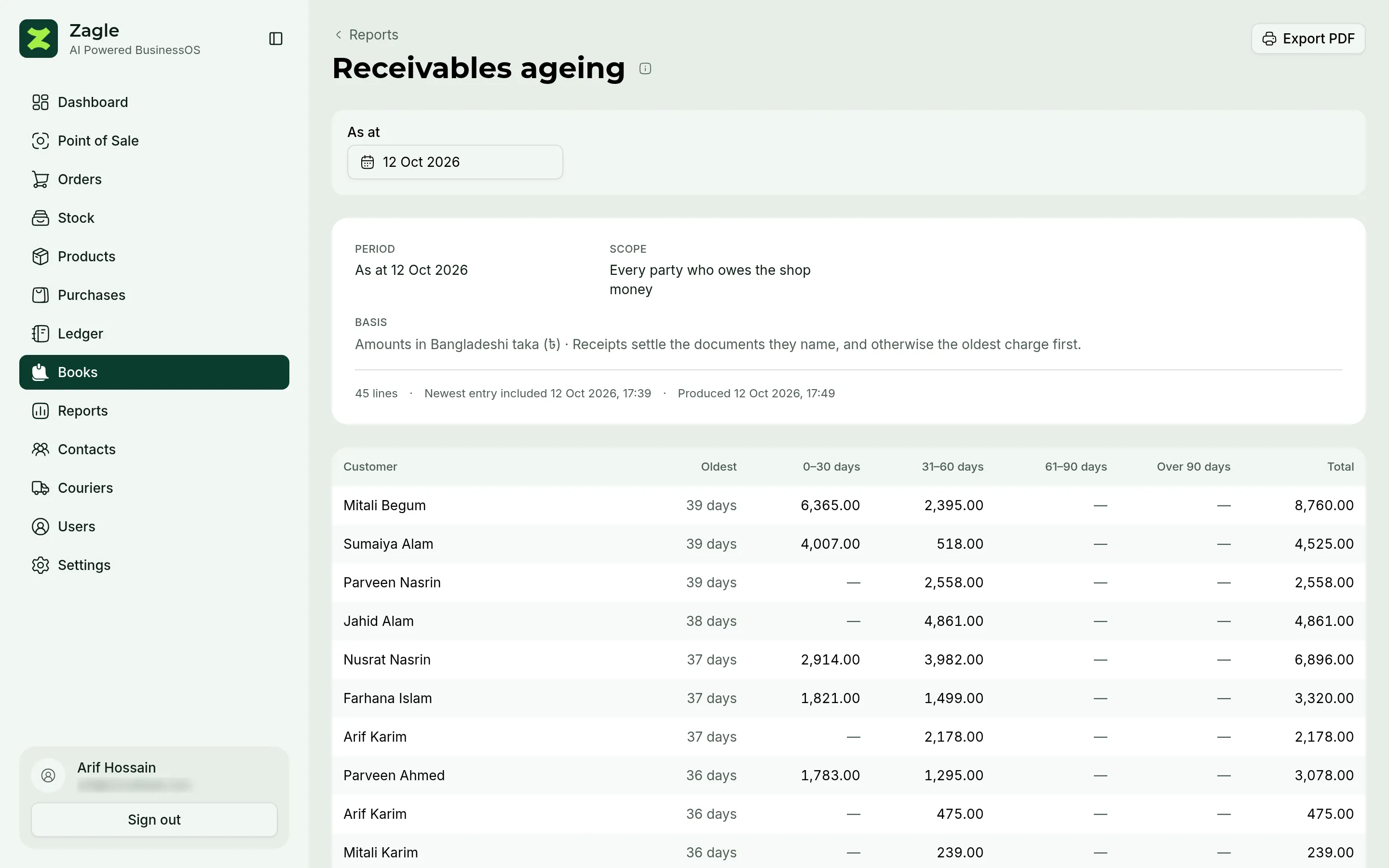
Task: Open the As at date picker
Action: [x=455, y=162]
